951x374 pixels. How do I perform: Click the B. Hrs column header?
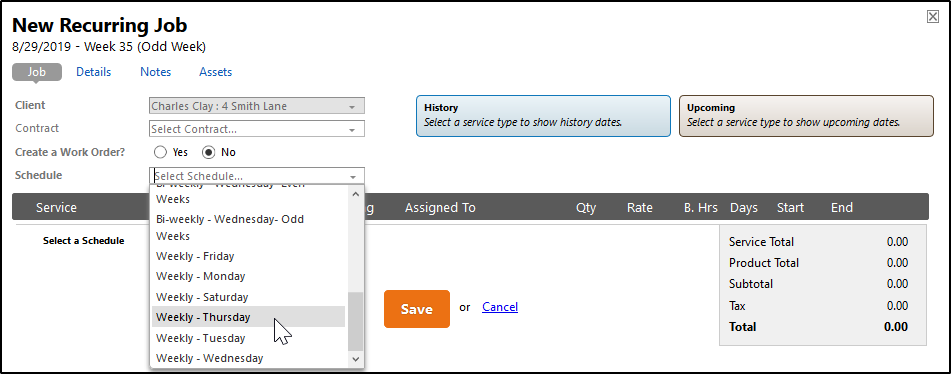pos(701,207)
